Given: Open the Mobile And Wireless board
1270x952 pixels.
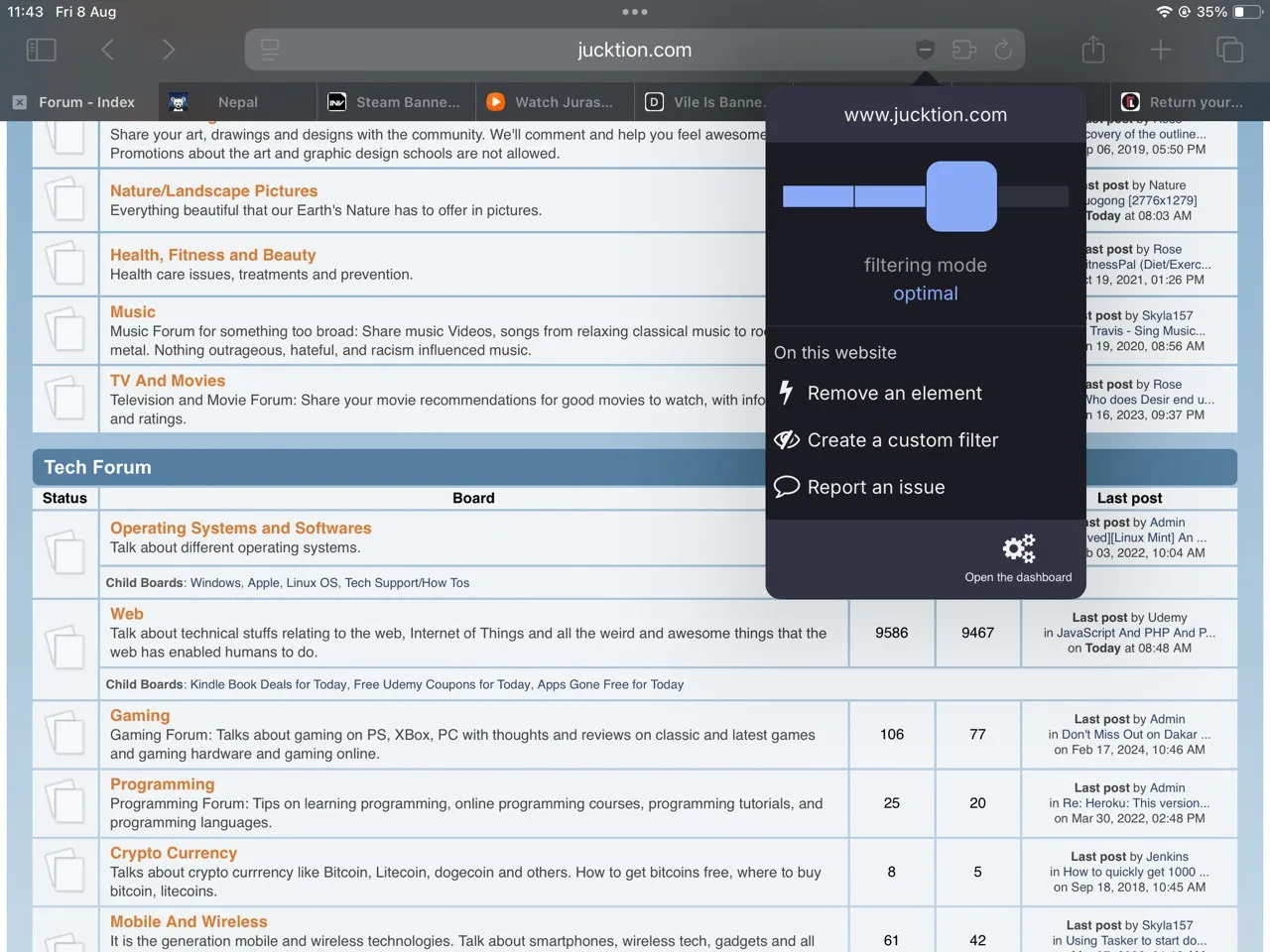Looking at the screenshot, I should tap(189, 921).
